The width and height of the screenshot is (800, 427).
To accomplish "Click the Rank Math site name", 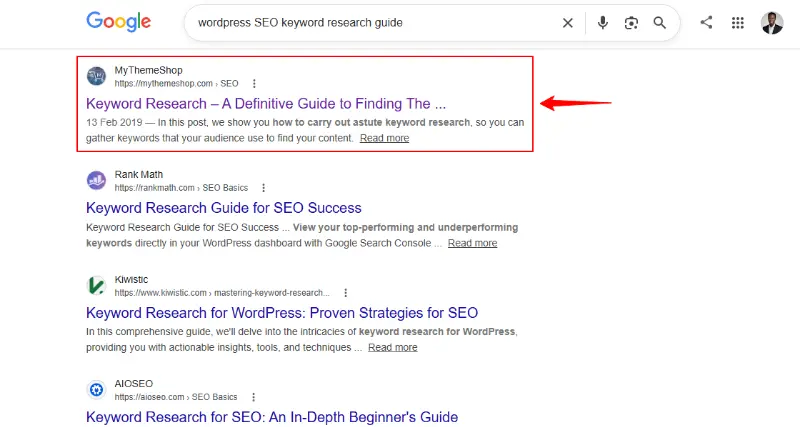I will [139, 174].
